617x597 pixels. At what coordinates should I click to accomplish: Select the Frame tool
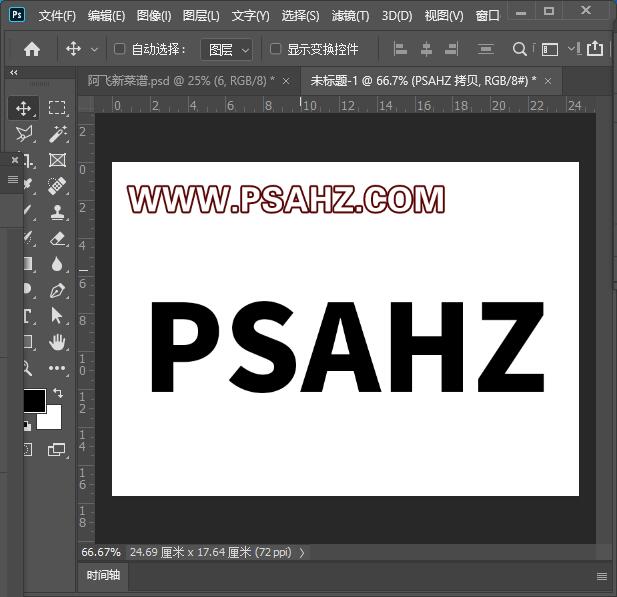57,160
